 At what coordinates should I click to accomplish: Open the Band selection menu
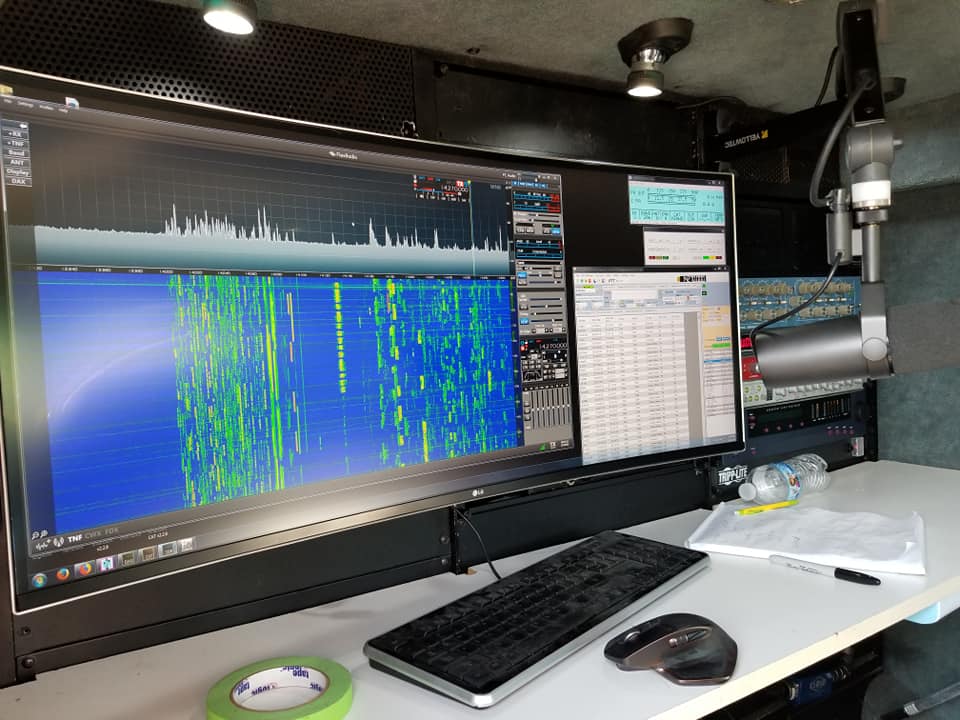coord(17,152)
